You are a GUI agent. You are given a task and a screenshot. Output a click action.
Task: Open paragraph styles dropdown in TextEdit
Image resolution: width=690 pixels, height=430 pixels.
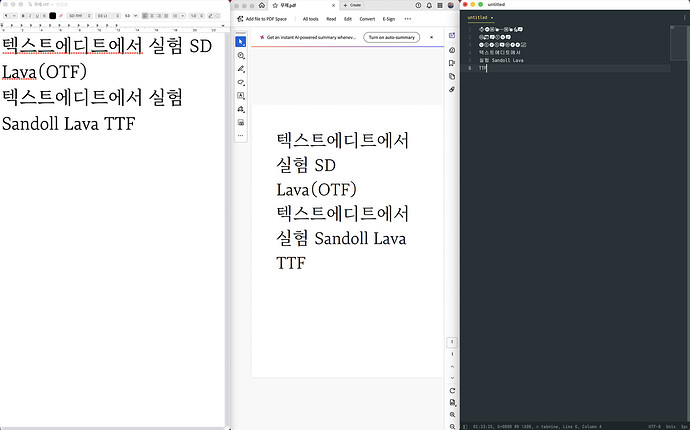click(x=10, y=16)
